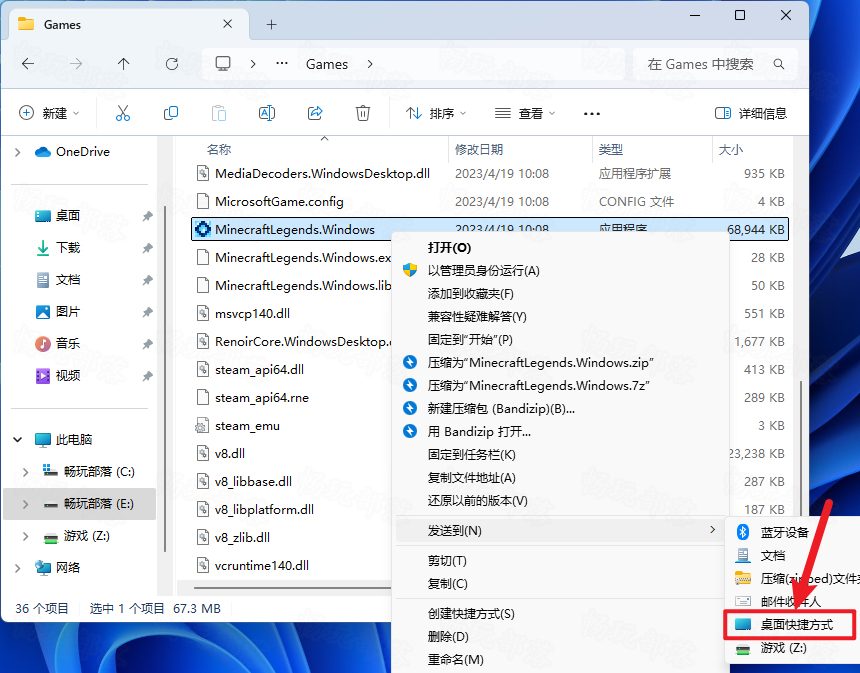The width and height of the screenshot is (860, 673).
Task: Choose 固定到"开始"(P)
Action: (x=562, y=340)
